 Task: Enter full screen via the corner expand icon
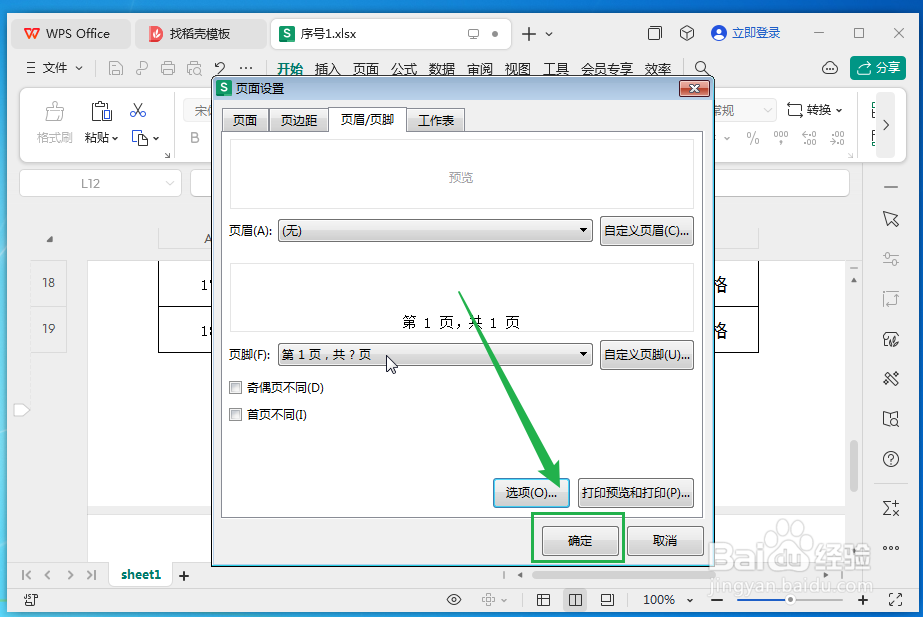[895, 599]
